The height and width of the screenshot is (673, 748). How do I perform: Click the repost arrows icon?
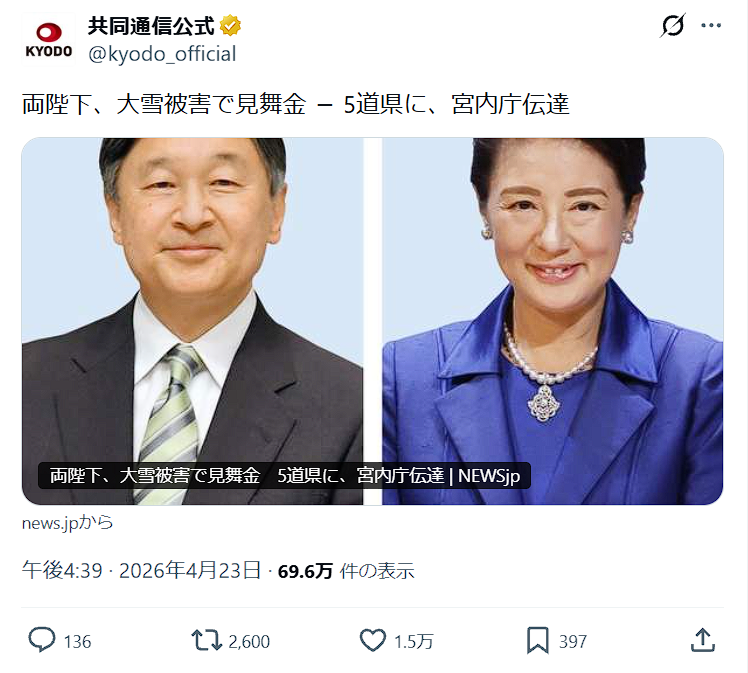[207, 640]
